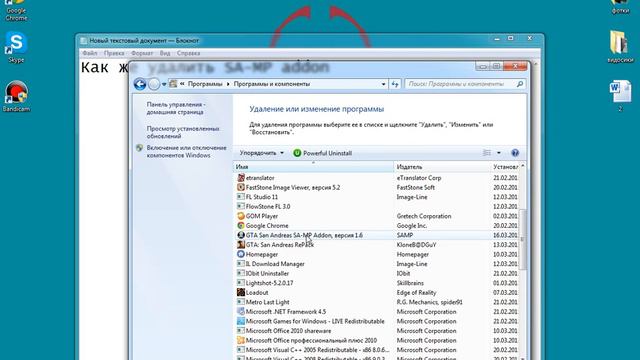Open view options dropdown arrow
Viewport: 640px width, 360px height.
498,153
